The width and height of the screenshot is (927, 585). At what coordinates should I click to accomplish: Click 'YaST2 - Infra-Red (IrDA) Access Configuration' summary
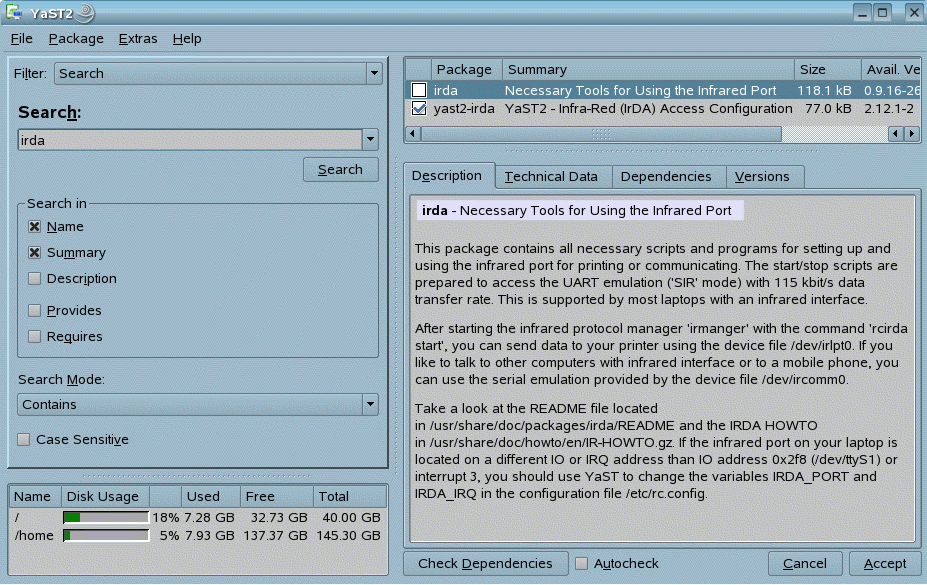coord(649,109)
